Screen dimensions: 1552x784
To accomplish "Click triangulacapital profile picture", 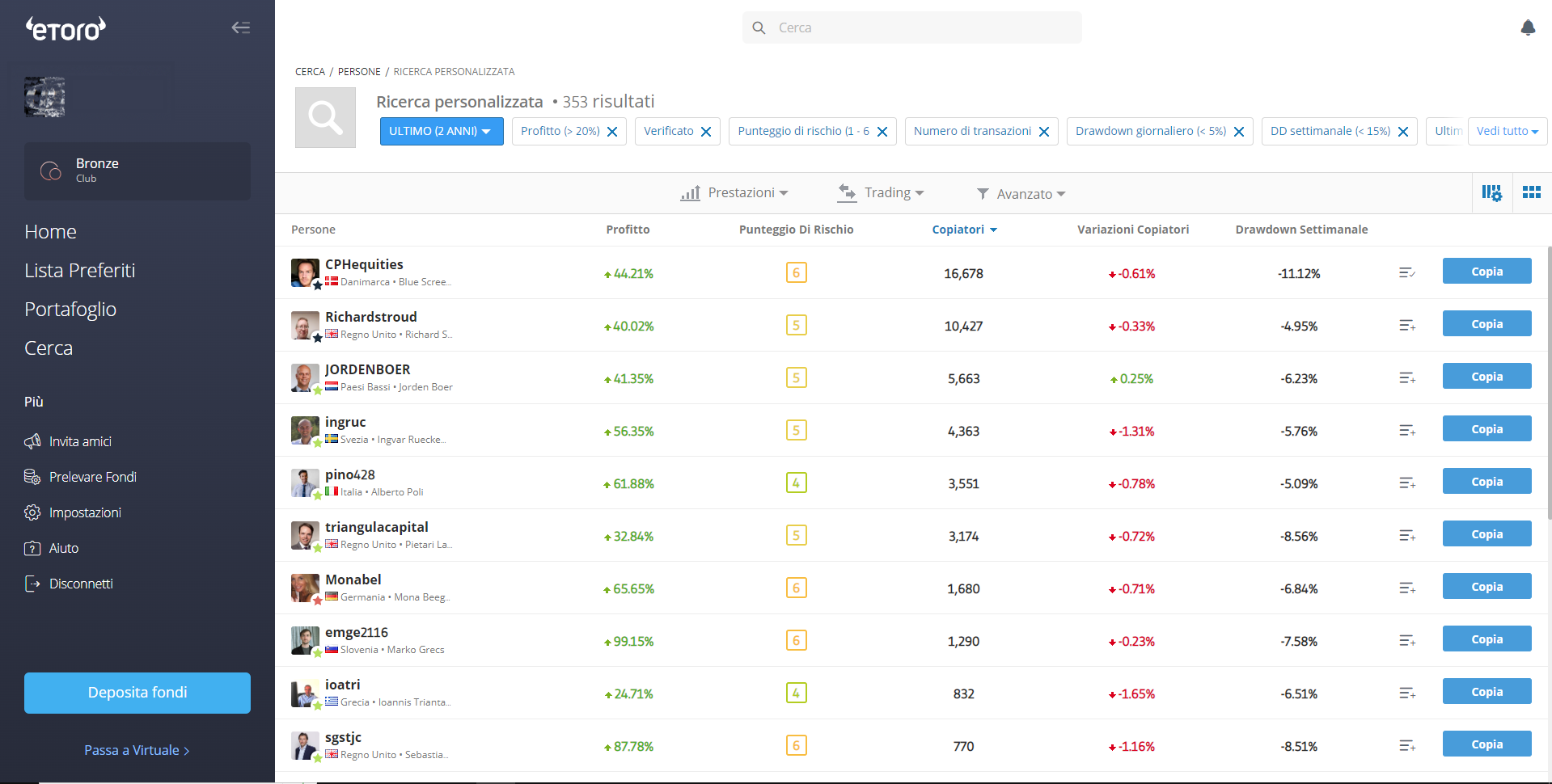I will click(305, 536).
